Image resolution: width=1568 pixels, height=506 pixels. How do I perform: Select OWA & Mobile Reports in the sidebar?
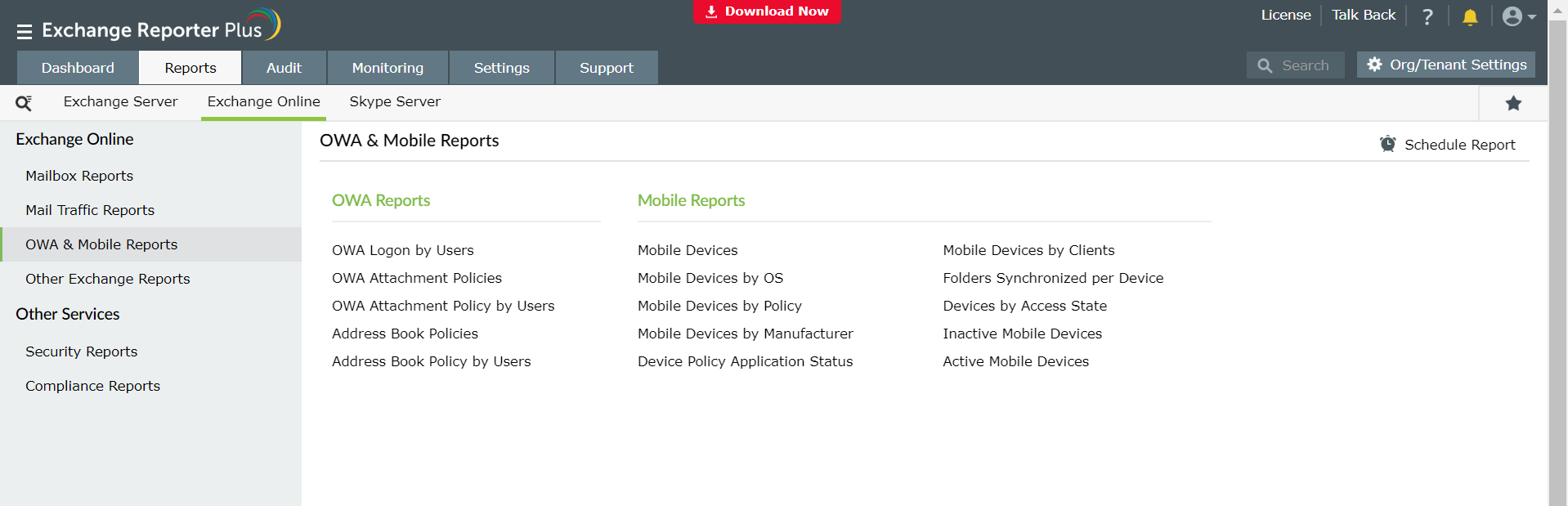(151, 244)
